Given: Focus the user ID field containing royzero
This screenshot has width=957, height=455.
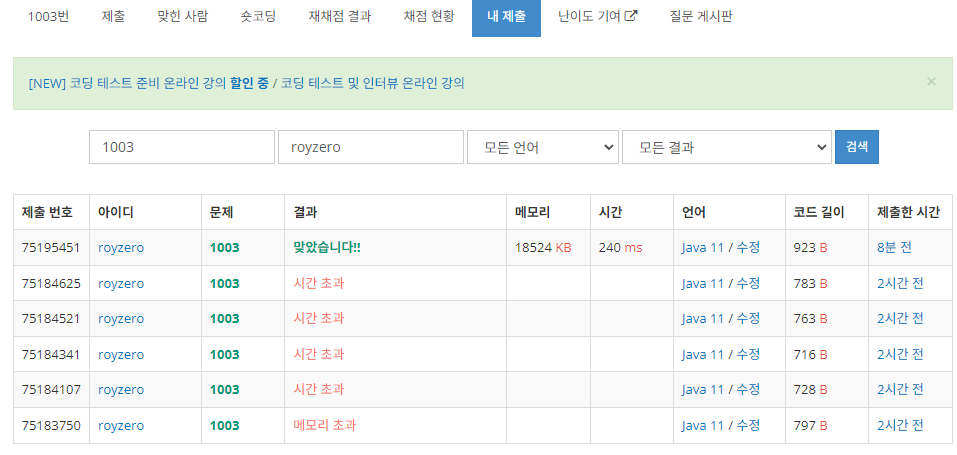Looking at the screenshot, I should pyautogui.click(x=370, y=147).
